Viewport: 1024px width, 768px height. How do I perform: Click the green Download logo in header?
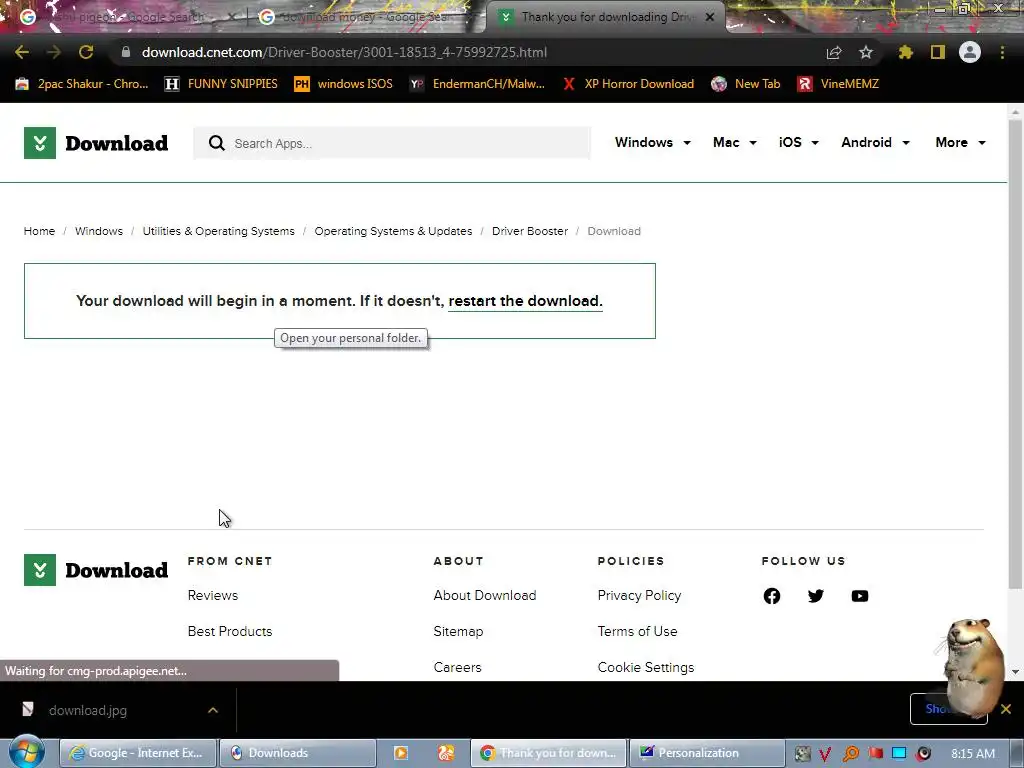96,143
